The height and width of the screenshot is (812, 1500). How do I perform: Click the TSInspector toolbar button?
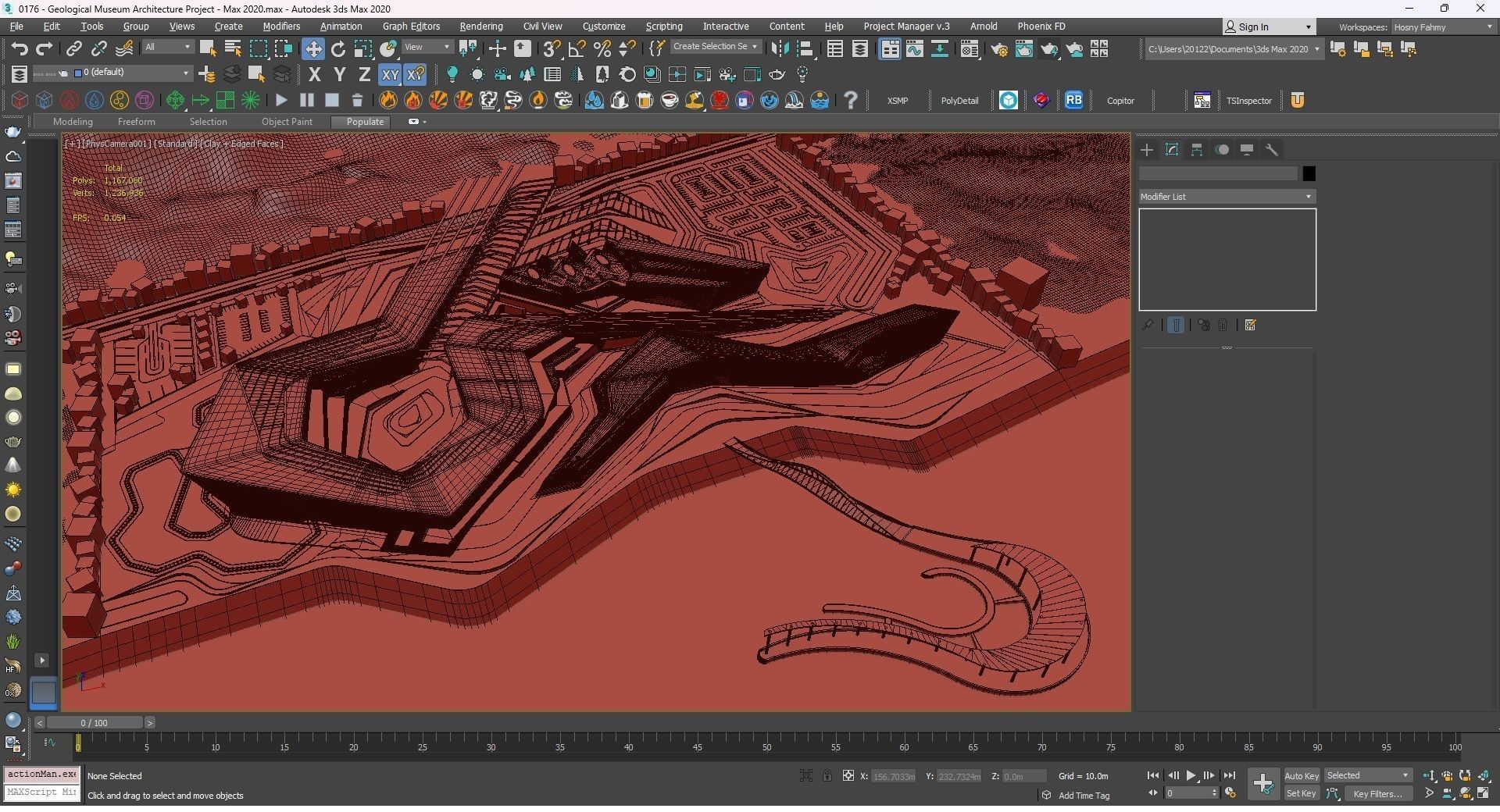click(x=1248, y=101)
